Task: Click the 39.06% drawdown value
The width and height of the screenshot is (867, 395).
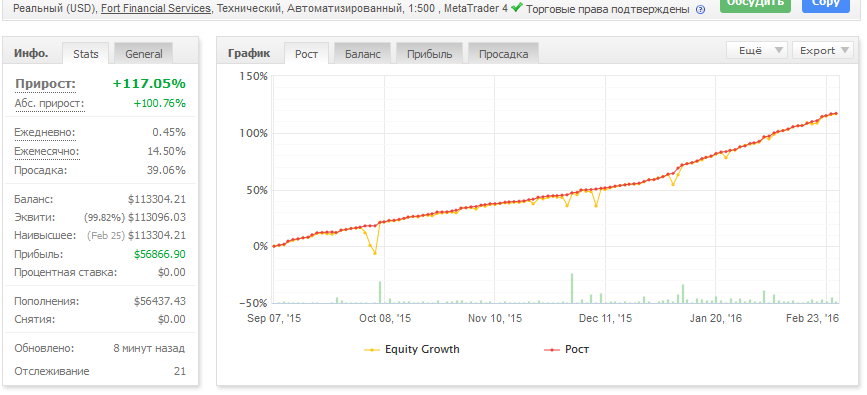Action: click(x=166, y=170)
